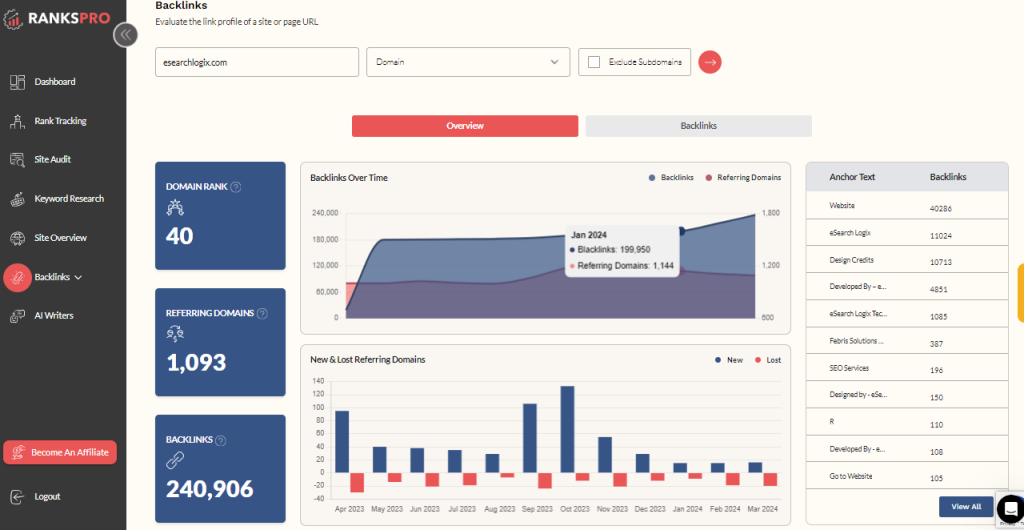Click the 40286 backlinks value
Viewport: 1024px width, 530px height.
(x=940, y=209)
